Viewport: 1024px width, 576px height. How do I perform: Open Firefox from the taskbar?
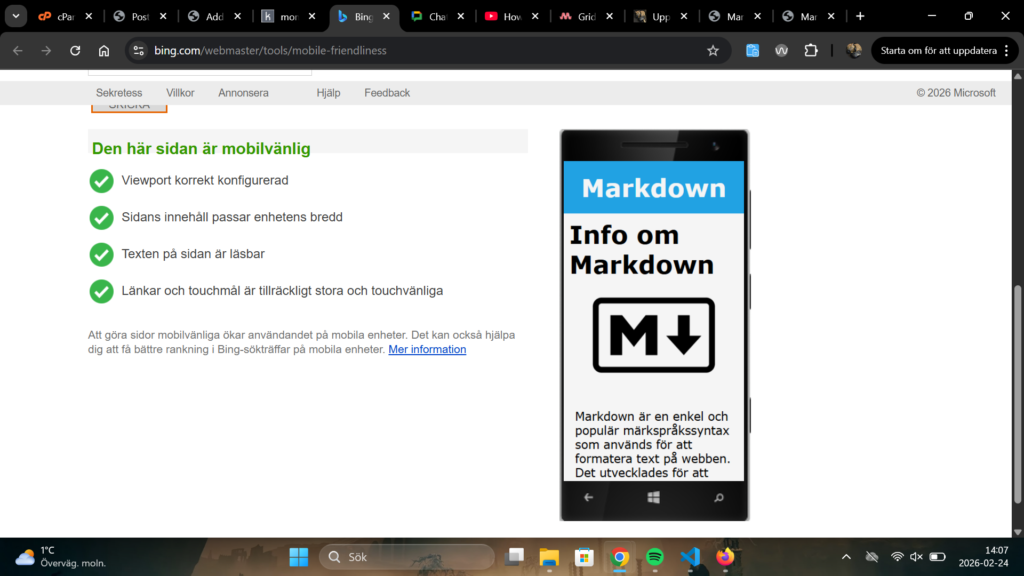click(x=725, y=557)
